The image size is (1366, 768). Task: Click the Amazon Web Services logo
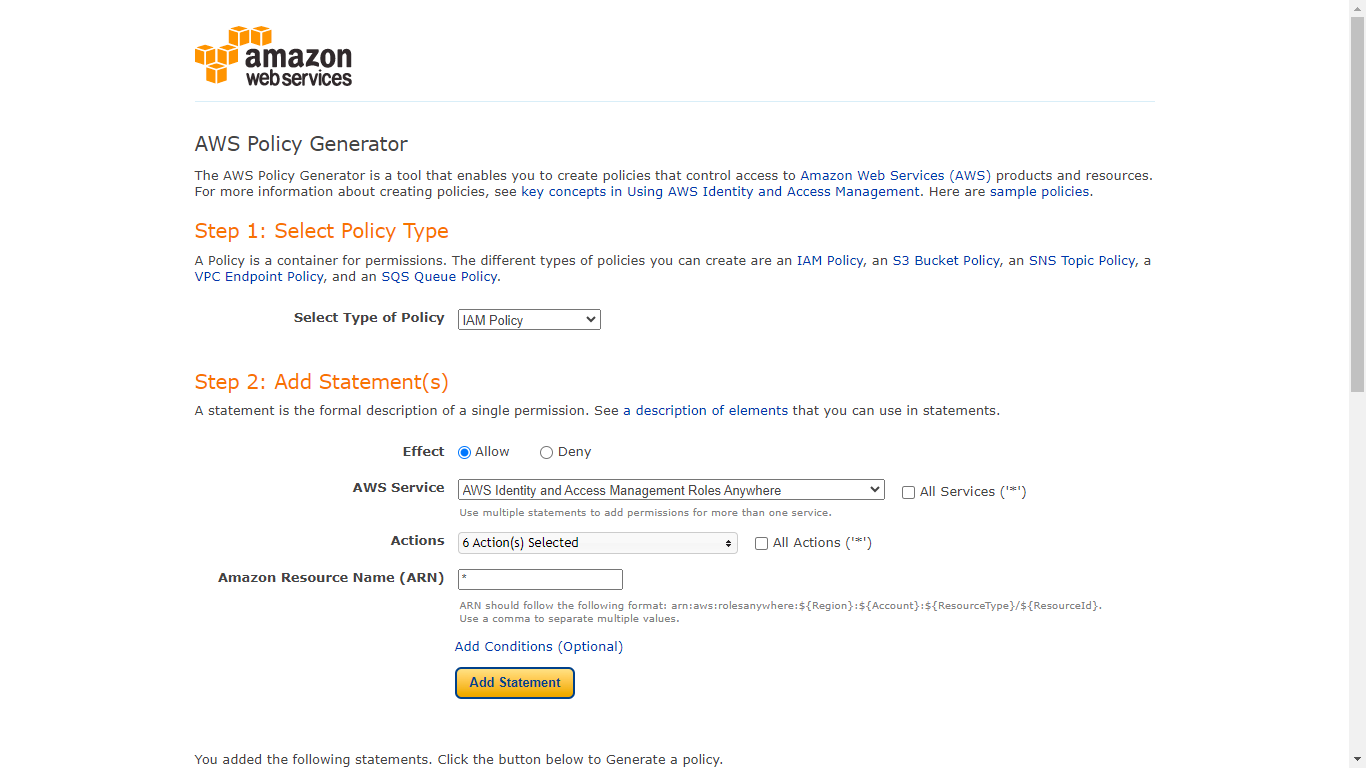(x=273, y=56)
